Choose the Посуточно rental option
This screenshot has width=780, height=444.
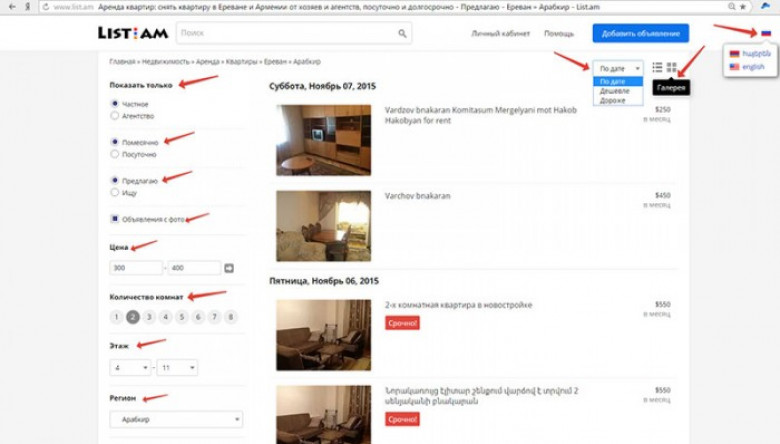[x=115, y=154]
